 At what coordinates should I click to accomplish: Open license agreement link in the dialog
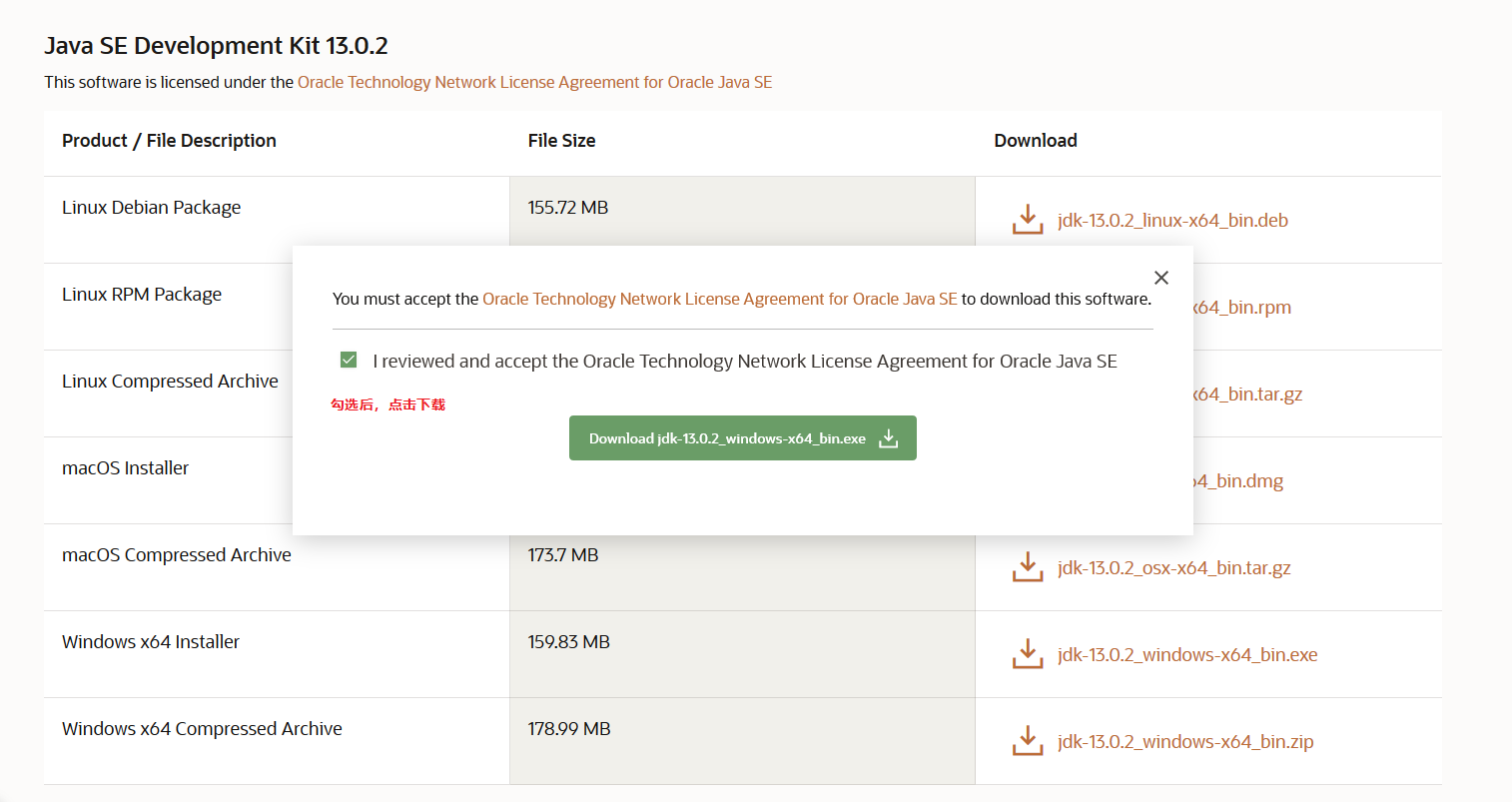click(720, 299)
